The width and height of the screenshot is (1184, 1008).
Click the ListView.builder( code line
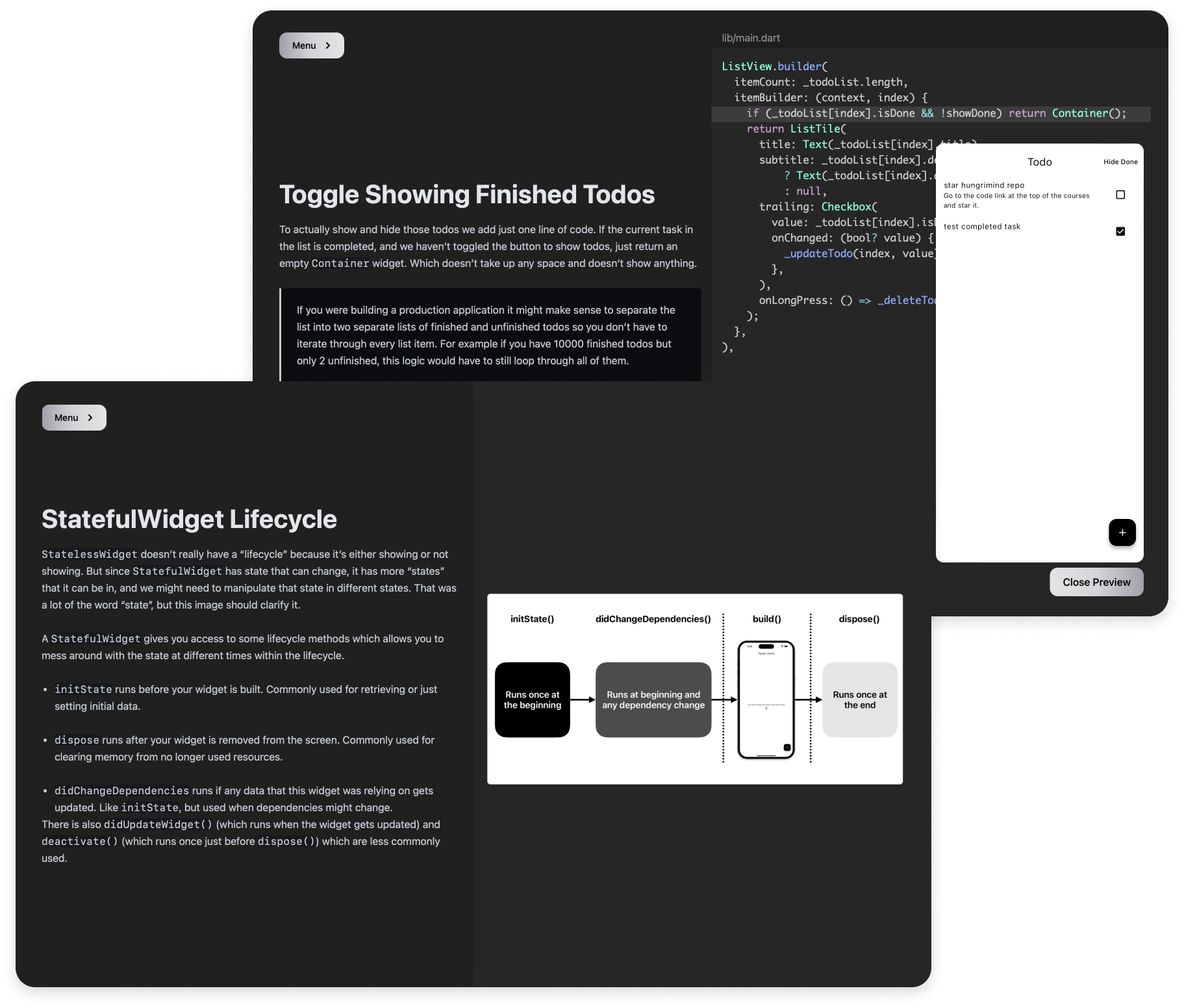[774, 66]
